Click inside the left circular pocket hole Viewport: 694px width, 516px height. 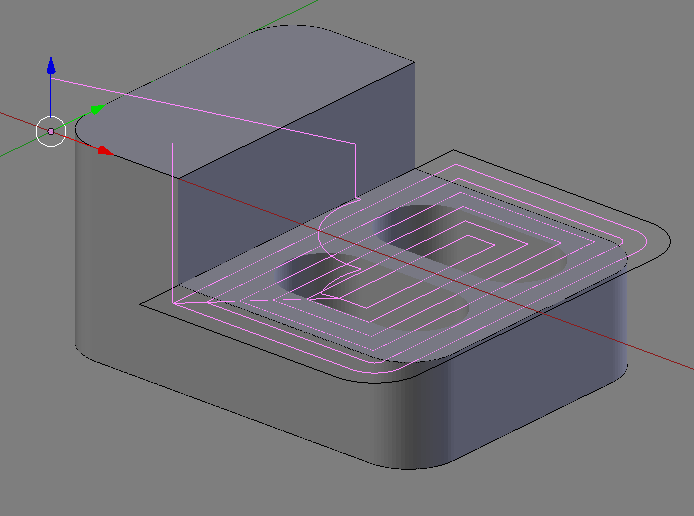pyautogui.click(x=312, y=273)
